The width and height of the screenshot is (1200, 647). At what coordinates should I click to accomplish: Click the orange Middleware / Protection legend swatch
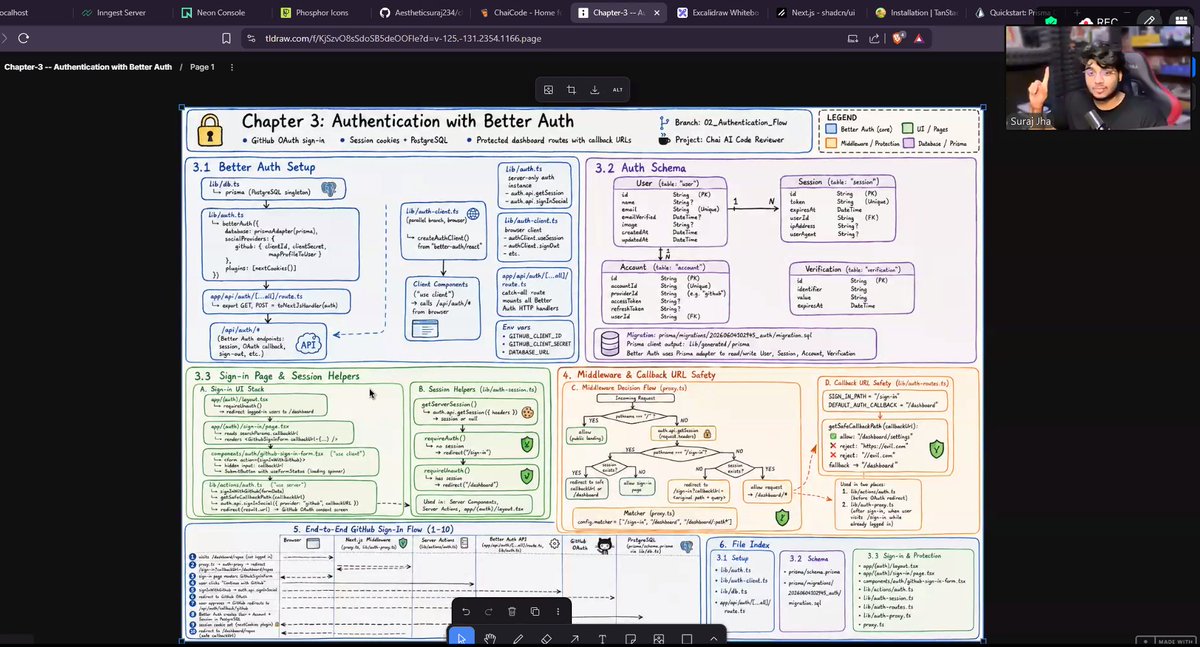(x=831, y=144)
